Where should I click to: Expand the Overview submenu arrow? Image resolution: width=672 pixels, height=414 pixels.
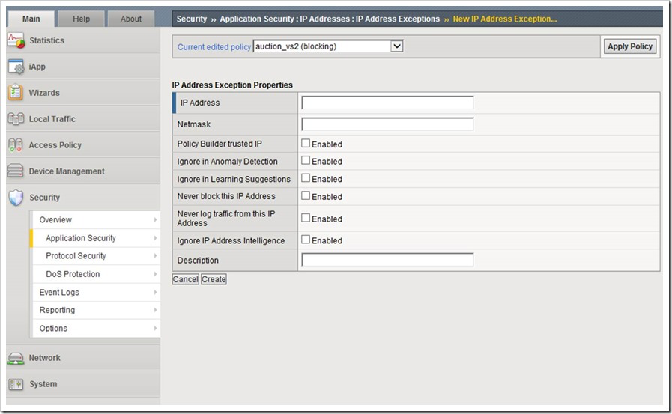[155, 219]
